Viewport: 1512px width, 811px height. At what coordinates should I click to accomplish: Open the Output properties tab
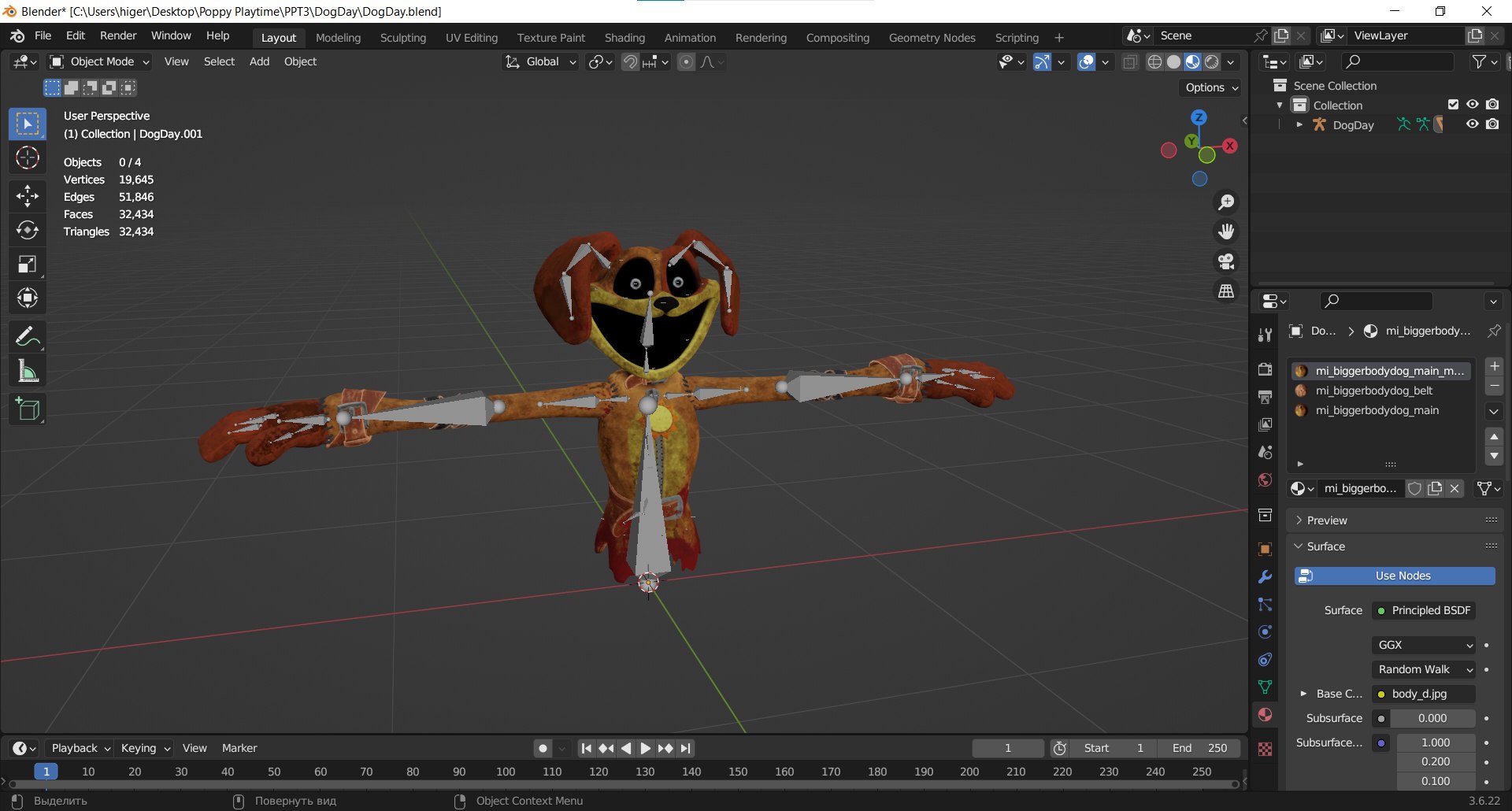(1265, 397)
